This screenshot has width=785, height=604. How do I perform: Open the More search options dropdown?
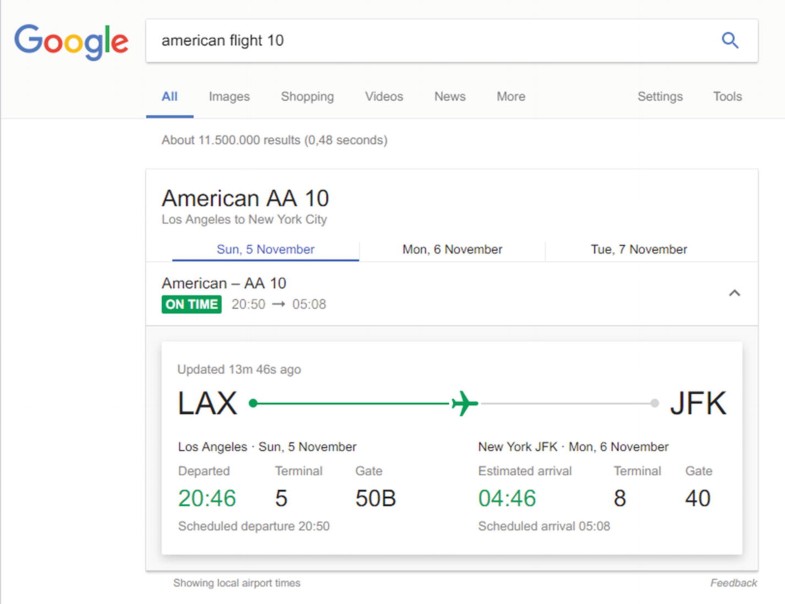coord(511,96)
